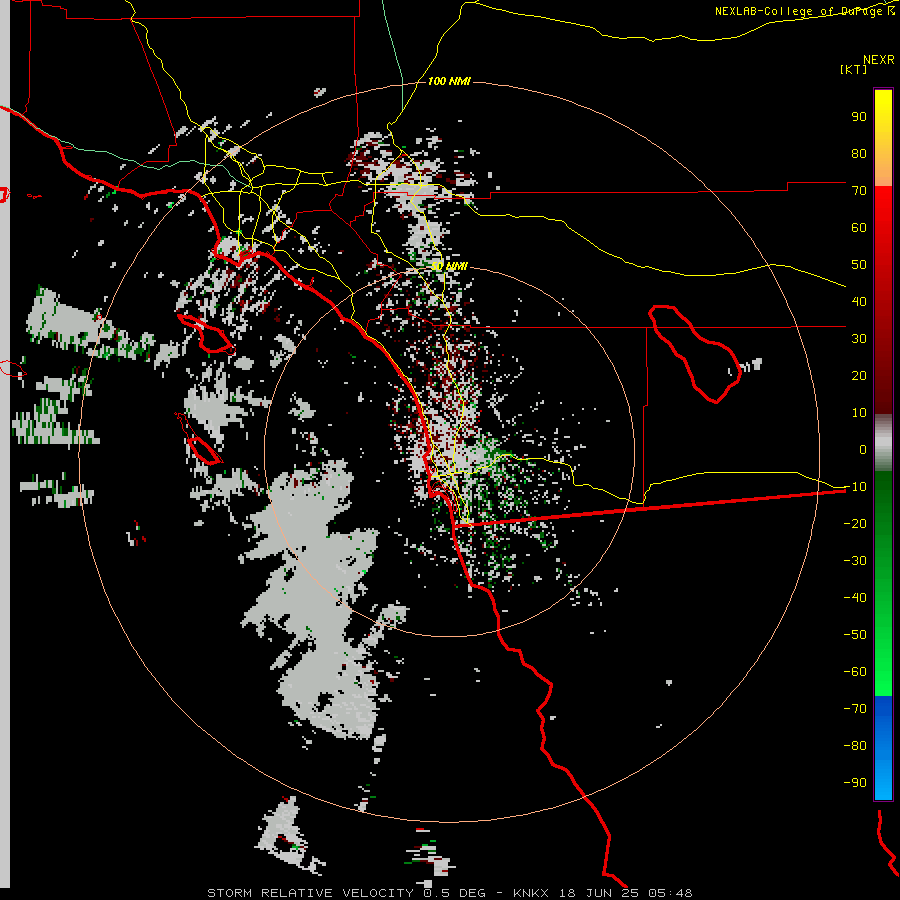
Task: Select the -90 scale value
Action: coord(855,783)
